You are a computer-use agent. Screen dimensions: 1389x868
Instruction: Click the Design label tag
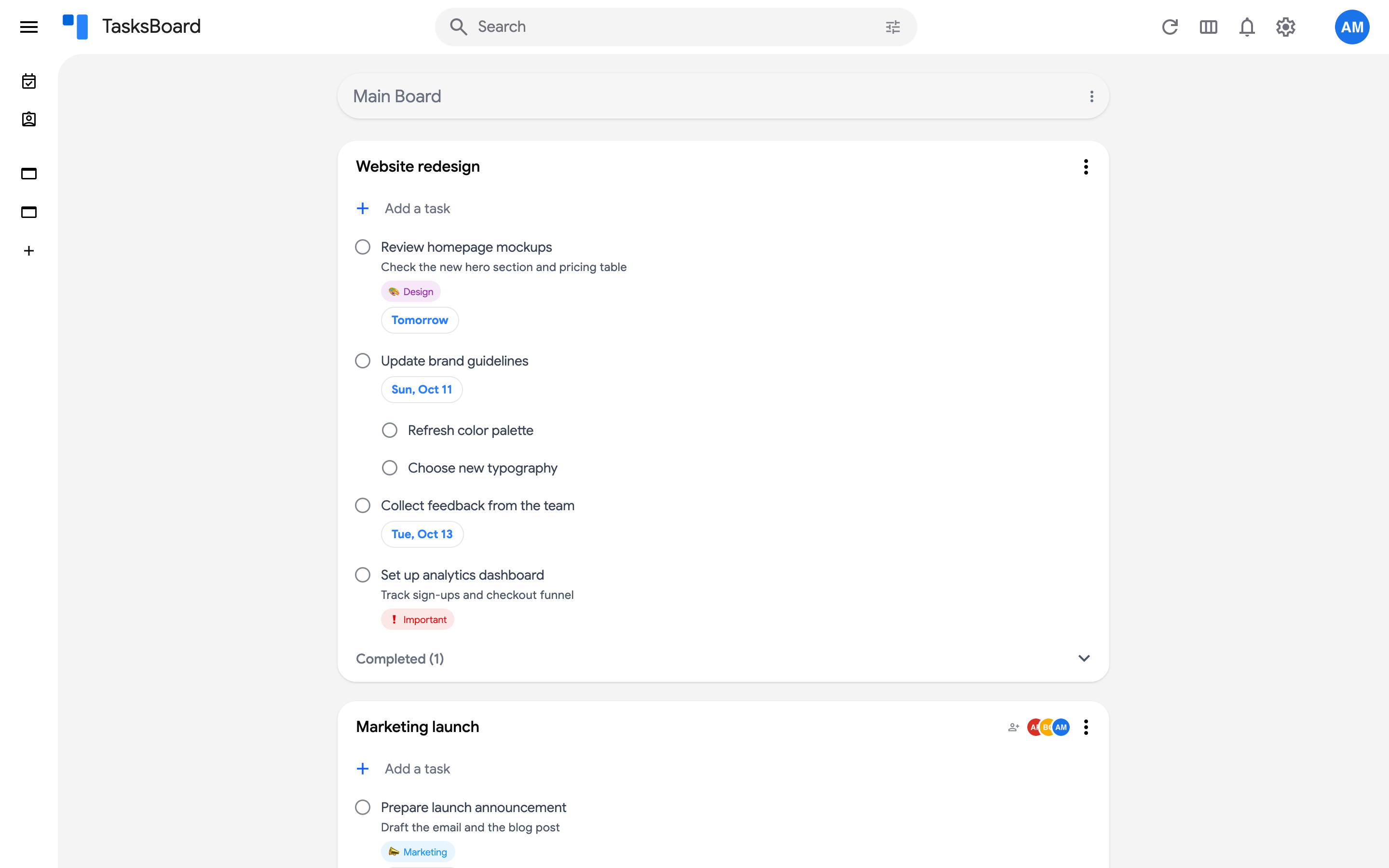(411, 292)
